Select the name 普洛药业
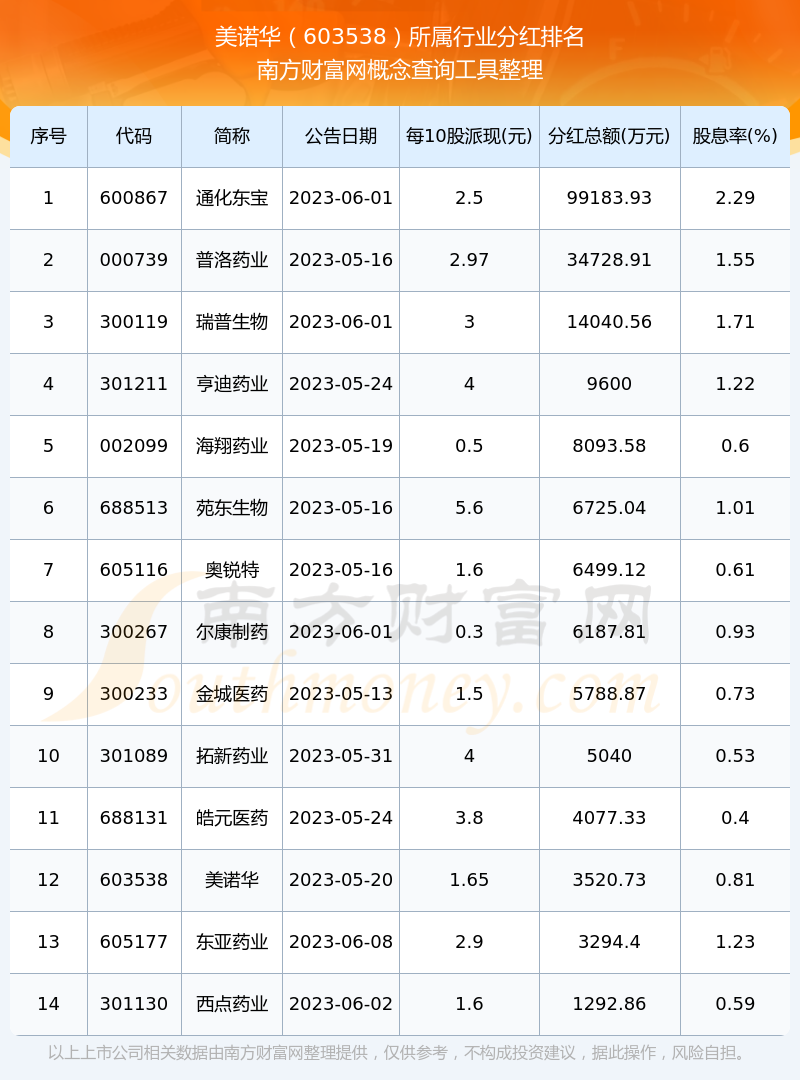This screenshot has width=800, height=1080. click(232, 260)
